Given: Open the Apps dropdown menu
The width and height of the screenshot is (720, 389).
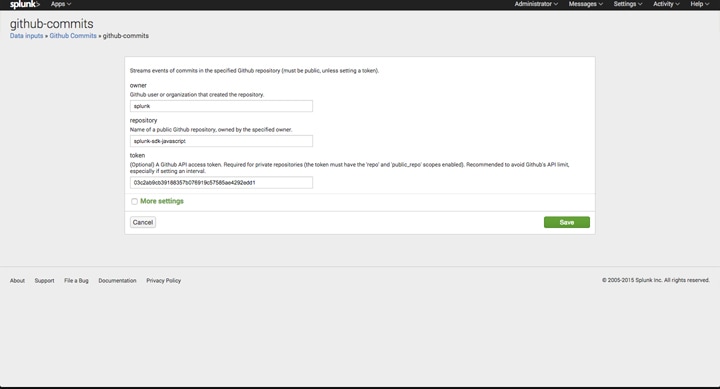Looking at the screenshot, I should tap(61, 4).
